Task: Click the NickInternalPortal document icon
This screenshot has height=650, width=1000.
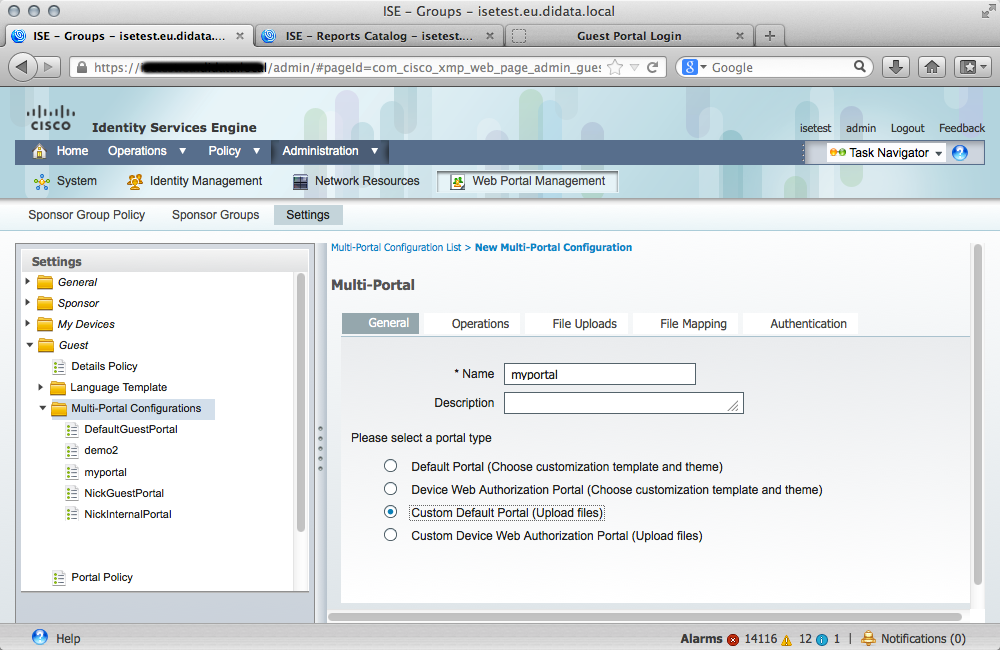Action: click(72, 514)
